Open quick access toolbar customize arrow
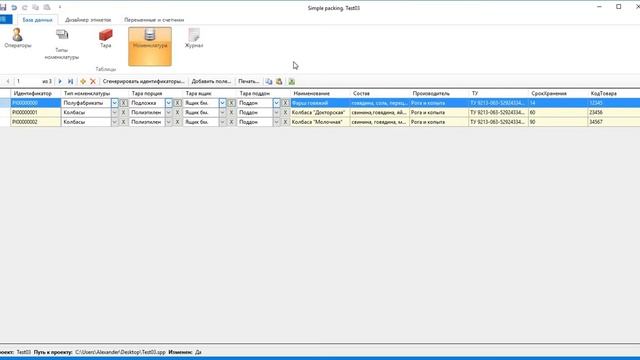640x360 pixels. tap(60, 7)
